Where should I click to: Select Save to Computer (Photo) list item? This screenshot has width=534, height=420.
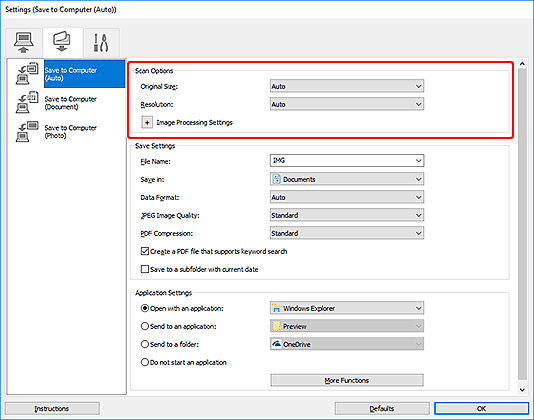[70, 131]
